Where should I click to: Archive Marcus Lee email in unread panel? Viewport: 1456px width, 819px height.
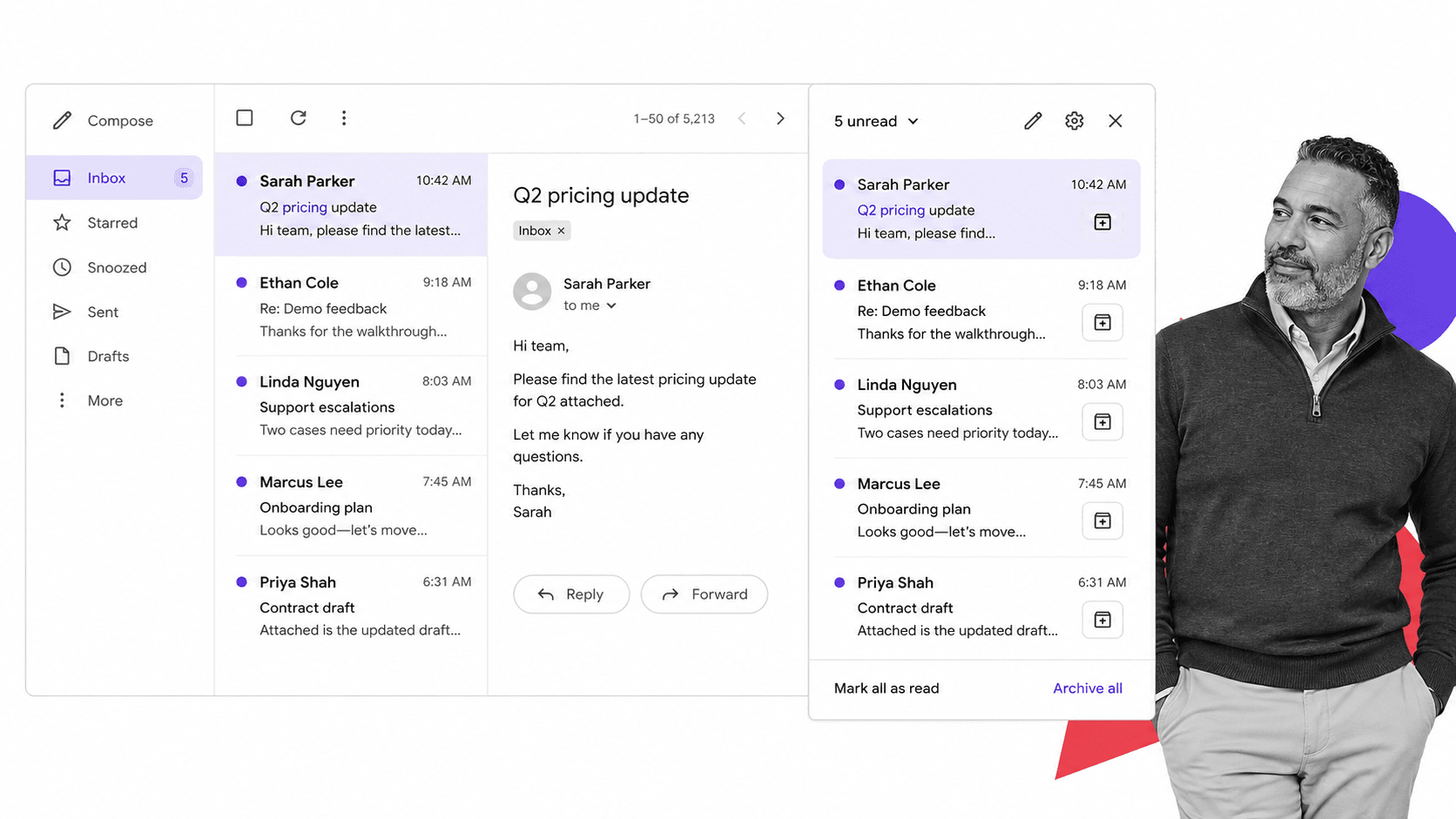(1102, 521)
